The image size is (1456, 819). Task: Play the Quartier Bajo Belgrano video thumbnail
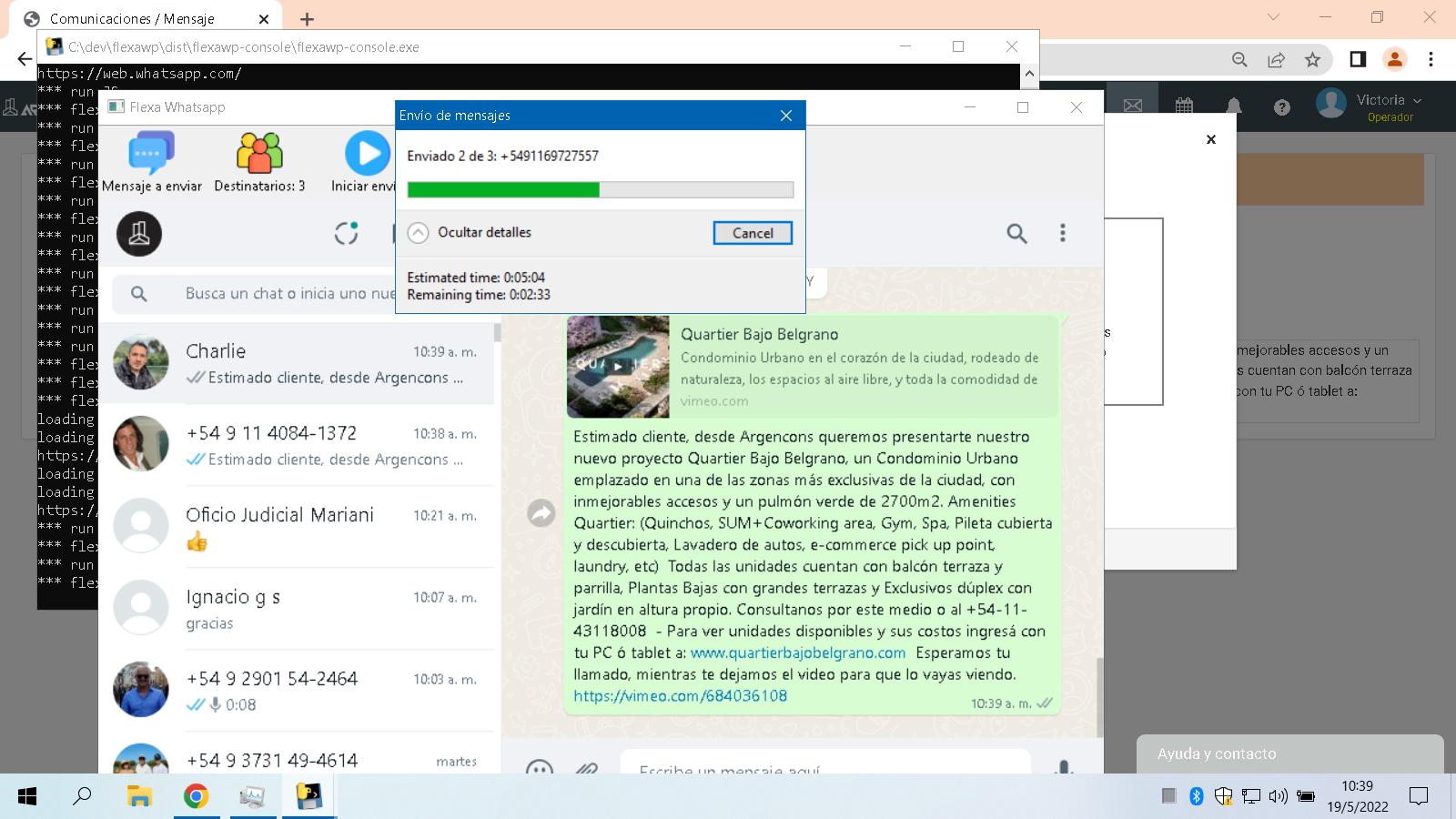point(618,367)
